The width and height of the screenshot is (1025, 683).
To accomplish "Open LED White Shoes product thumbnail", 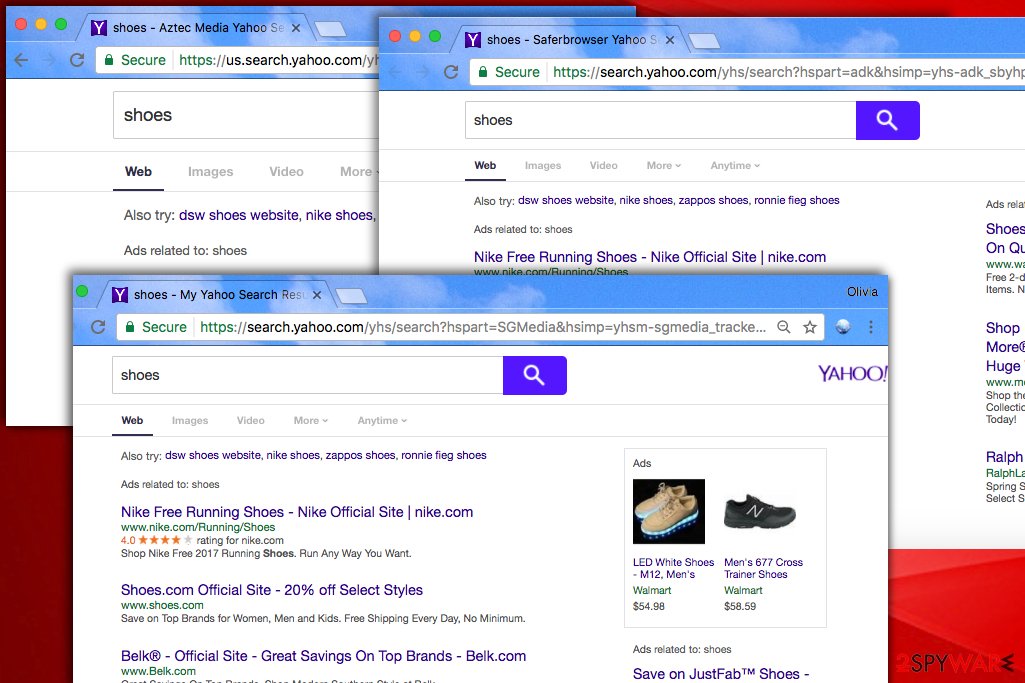I will [669, 511].
